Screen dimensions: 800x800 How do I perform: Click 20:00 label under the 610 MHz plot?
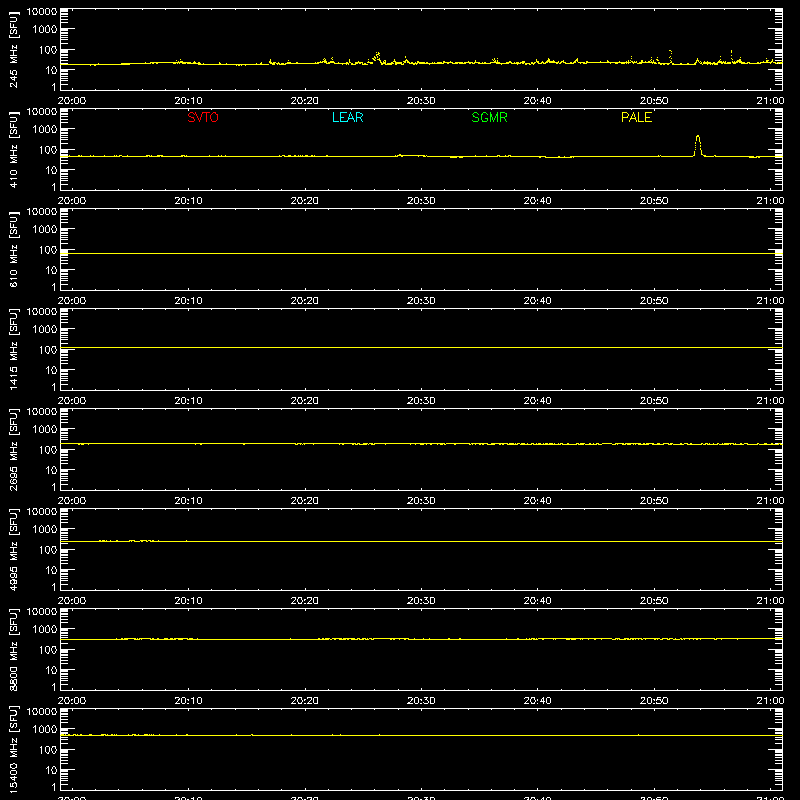(x=71, y=301)
